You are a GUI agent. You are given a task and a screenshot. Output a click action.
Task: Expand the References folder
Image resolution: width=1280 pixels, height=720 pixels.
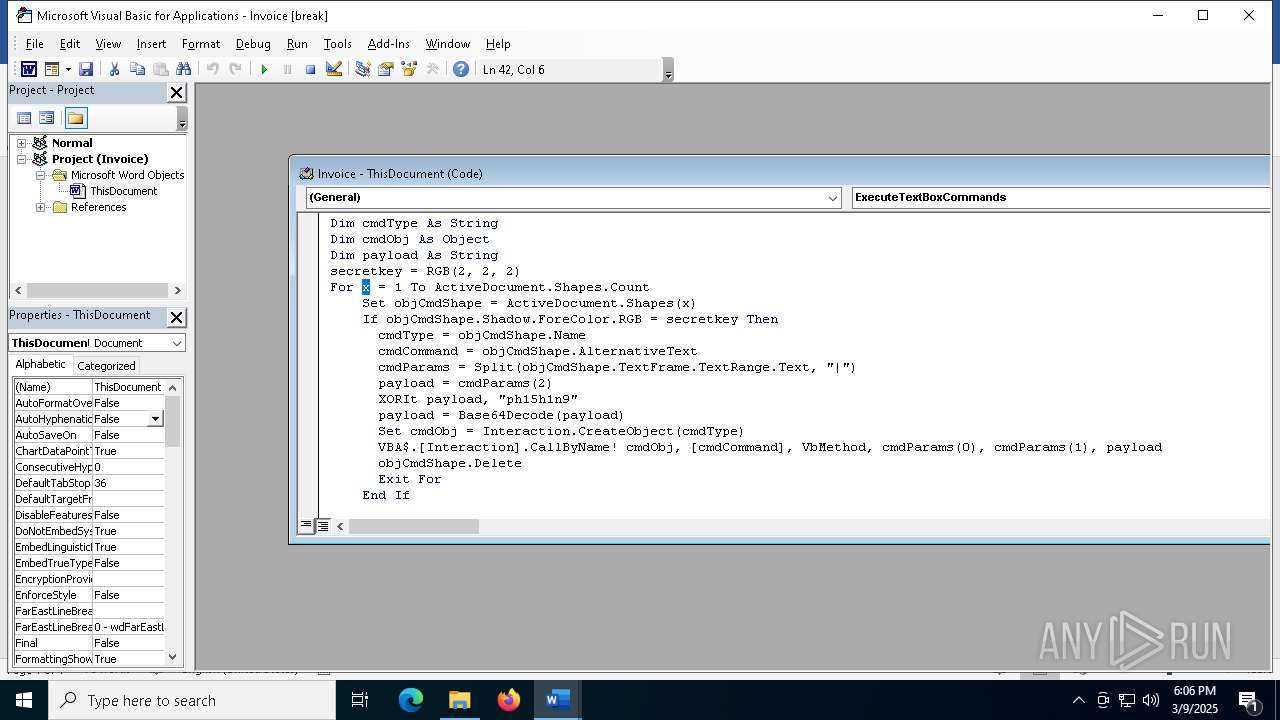(x=41, y=207)
